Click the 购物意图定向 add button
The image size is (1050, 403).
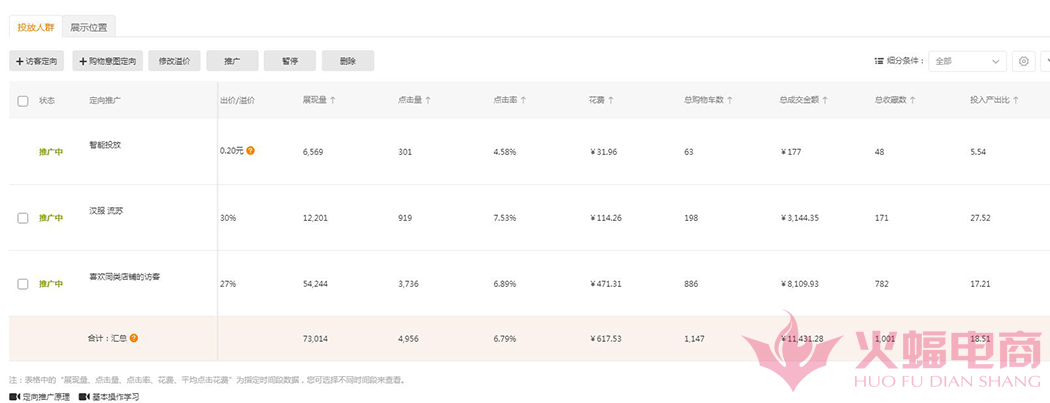[107, 61]
